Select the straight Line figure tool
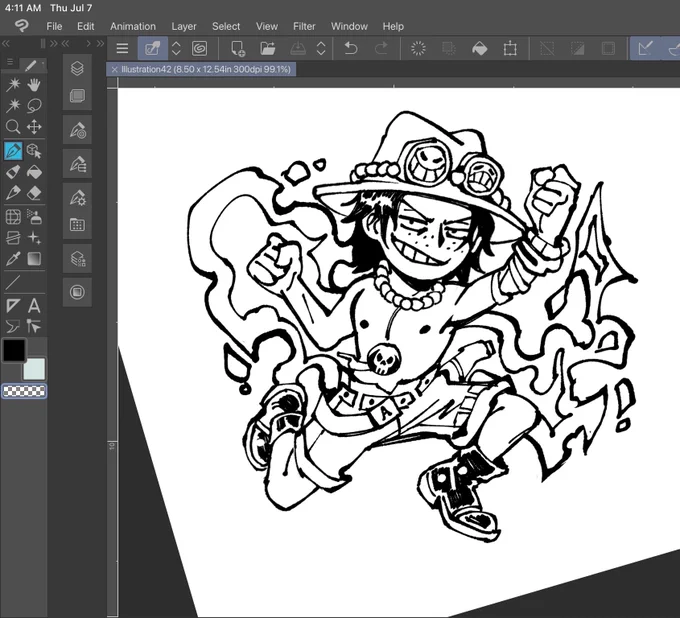The image size is (680, 618). 13,282
